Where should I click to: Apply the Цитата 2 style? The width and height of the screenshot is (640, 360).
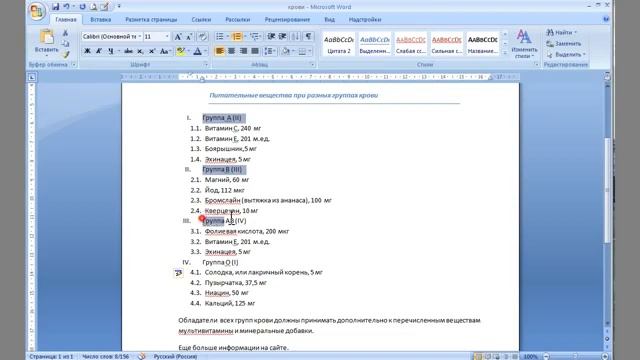pos(339,44)
